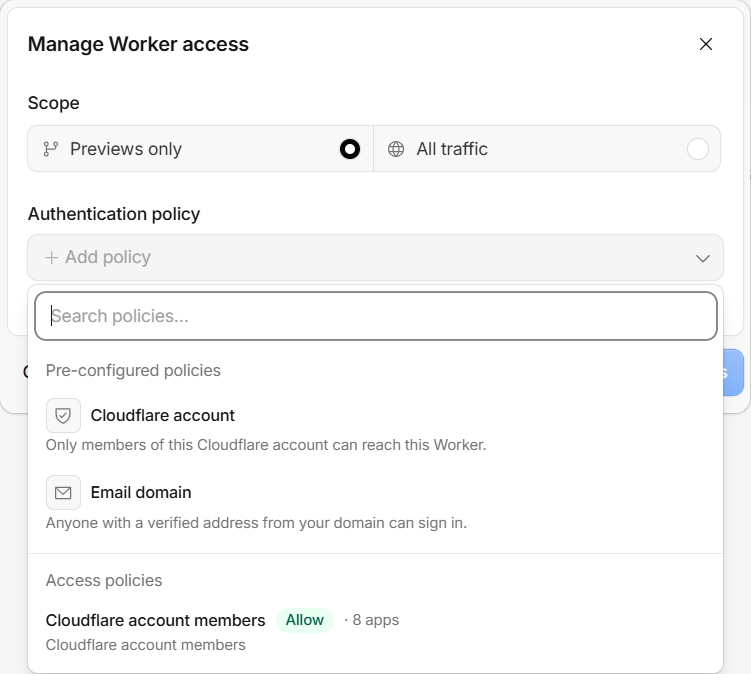Choose the Cloudflare account pre-configured policy
Viewport: 751px width, 674px height.
coord(375,426)
